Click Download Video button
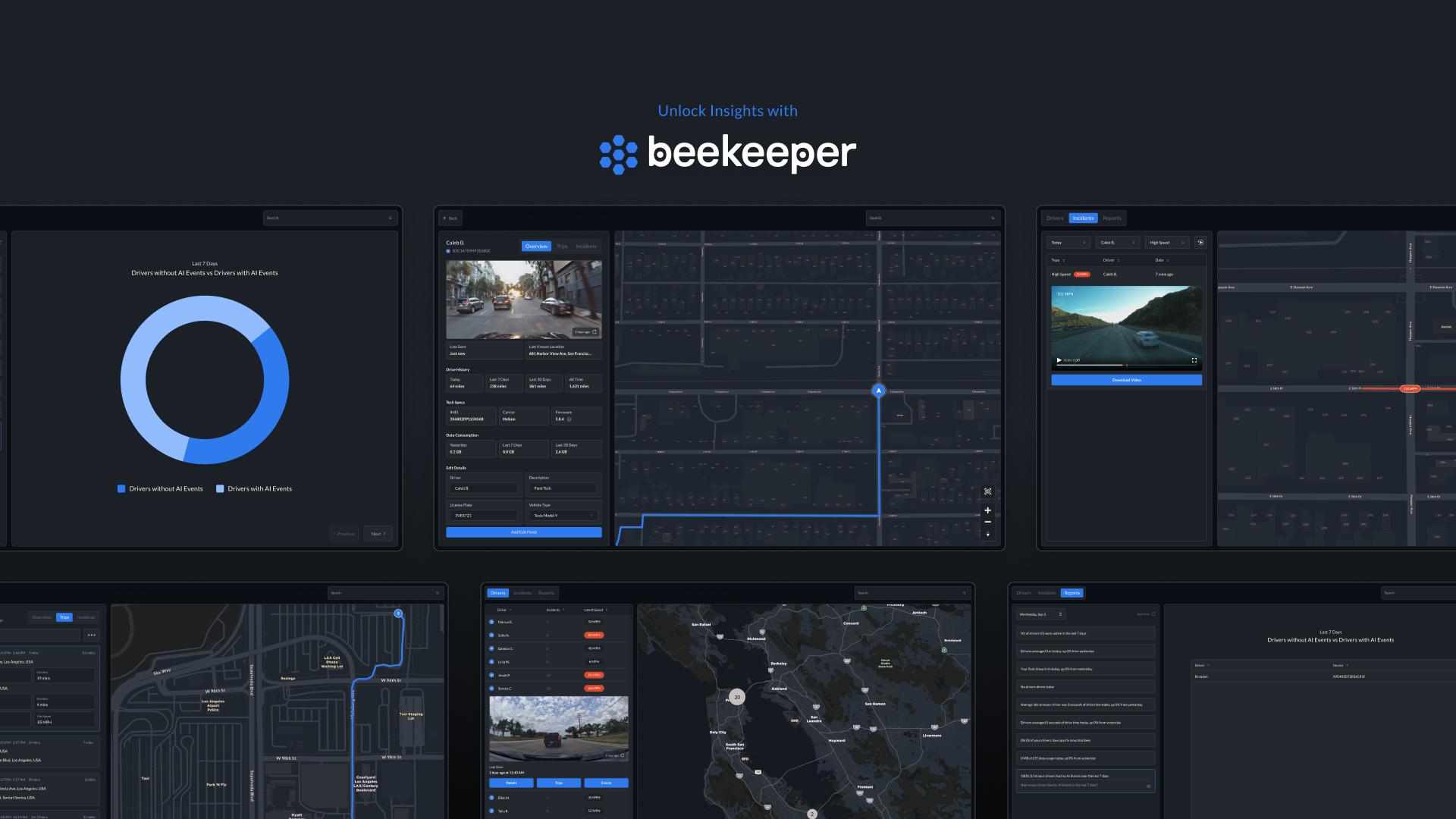This screenshot has width=1456, height=819. [x=1126, y=380]
